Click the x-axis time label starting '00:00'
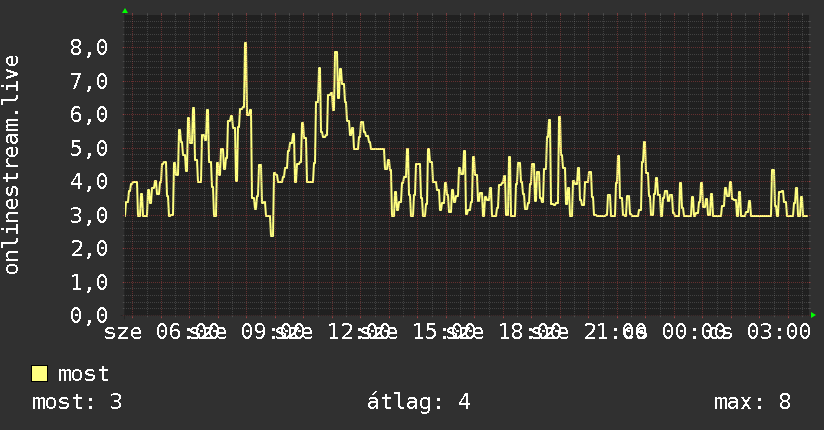 point(694,332)
